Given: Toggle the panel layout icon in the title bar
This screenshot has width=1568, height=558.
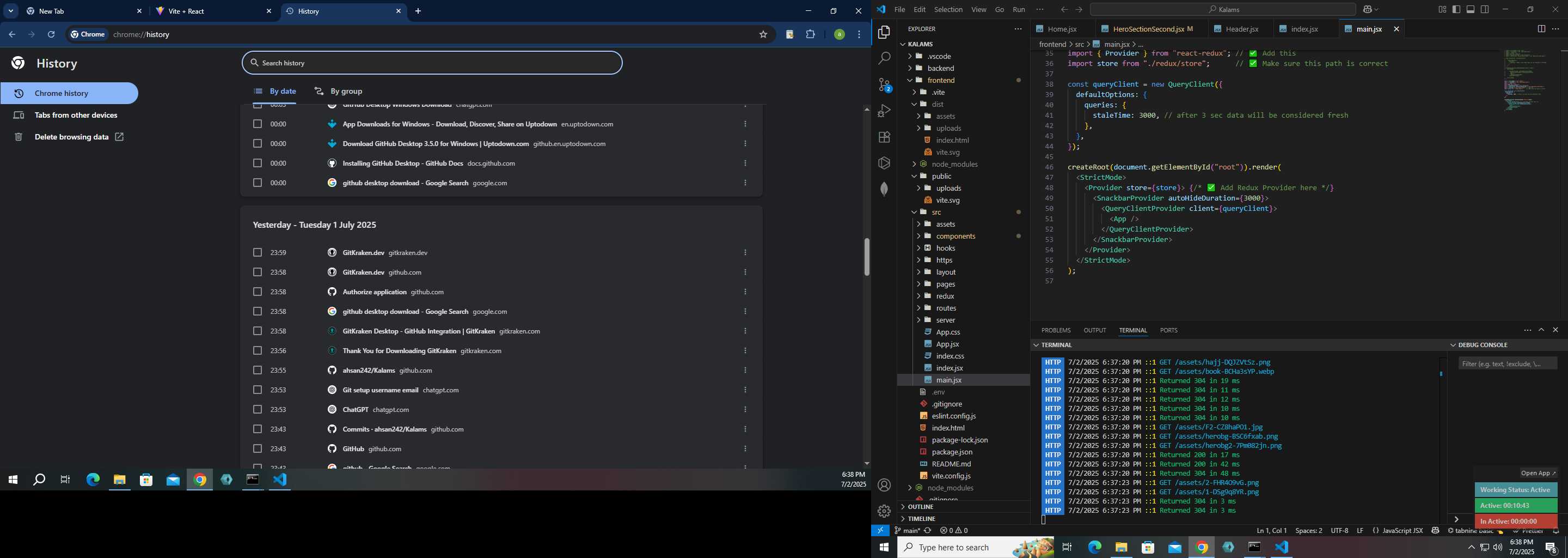Looking at the screenshot, I should [x=1471, y=9].
